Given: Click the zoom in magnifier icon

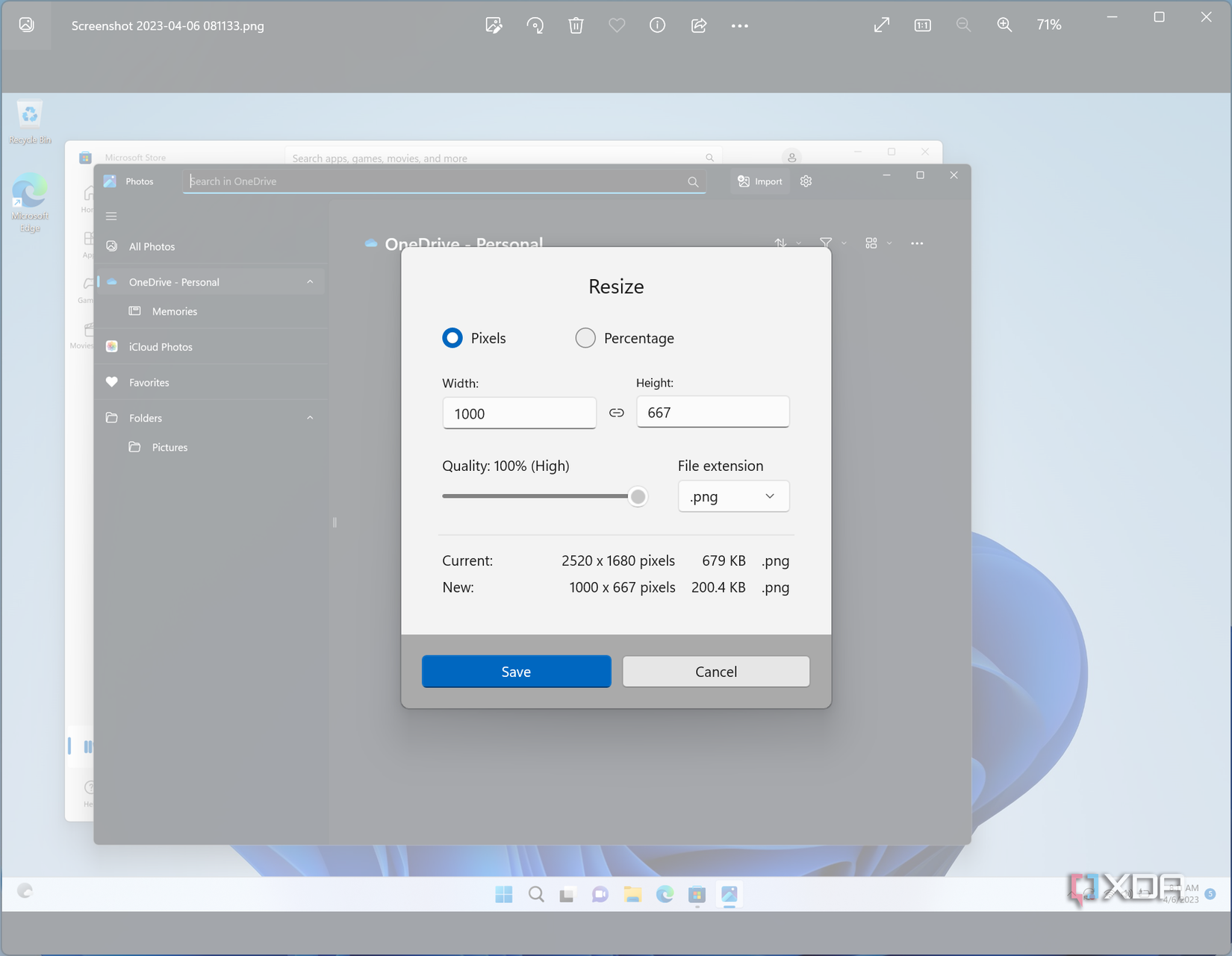Looking at the screenshot, I should coord(1004,25).
